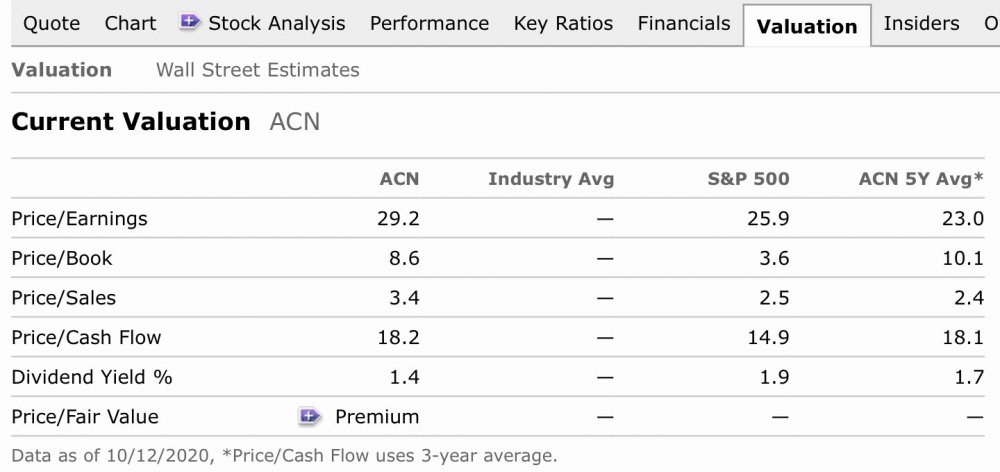View Wall Street Estimates sub-tab
Viewport: 1000px width, 472px height.
[257, 70]
